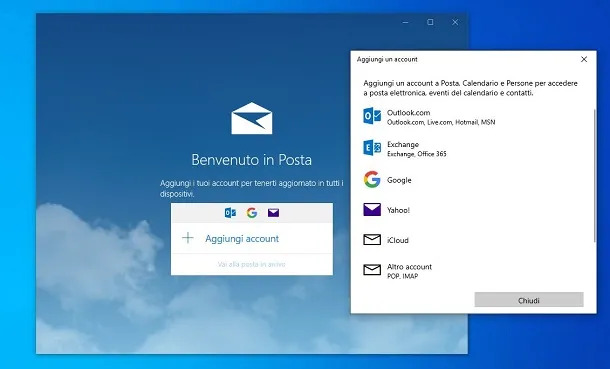Minimize the Posta window
The width and height of the screenshot is (610, 369).
click(406, 22)
